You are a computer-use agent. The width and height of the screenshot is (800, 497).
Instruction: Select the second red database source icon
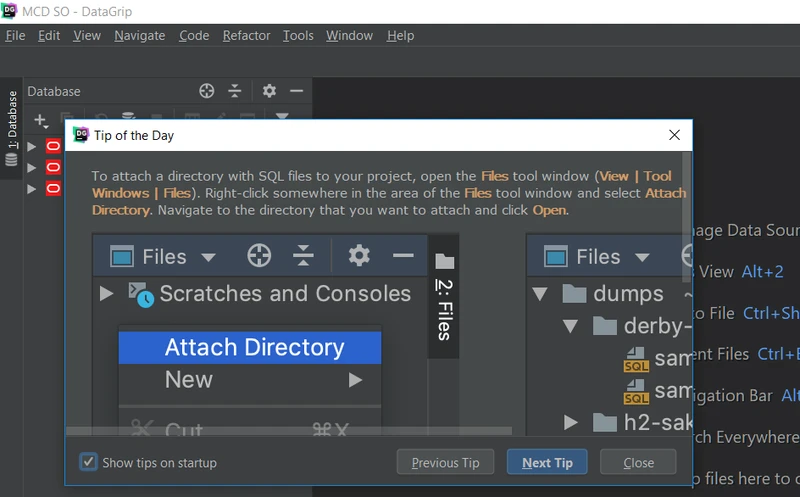pyautogui.click(x=53, y=167)
